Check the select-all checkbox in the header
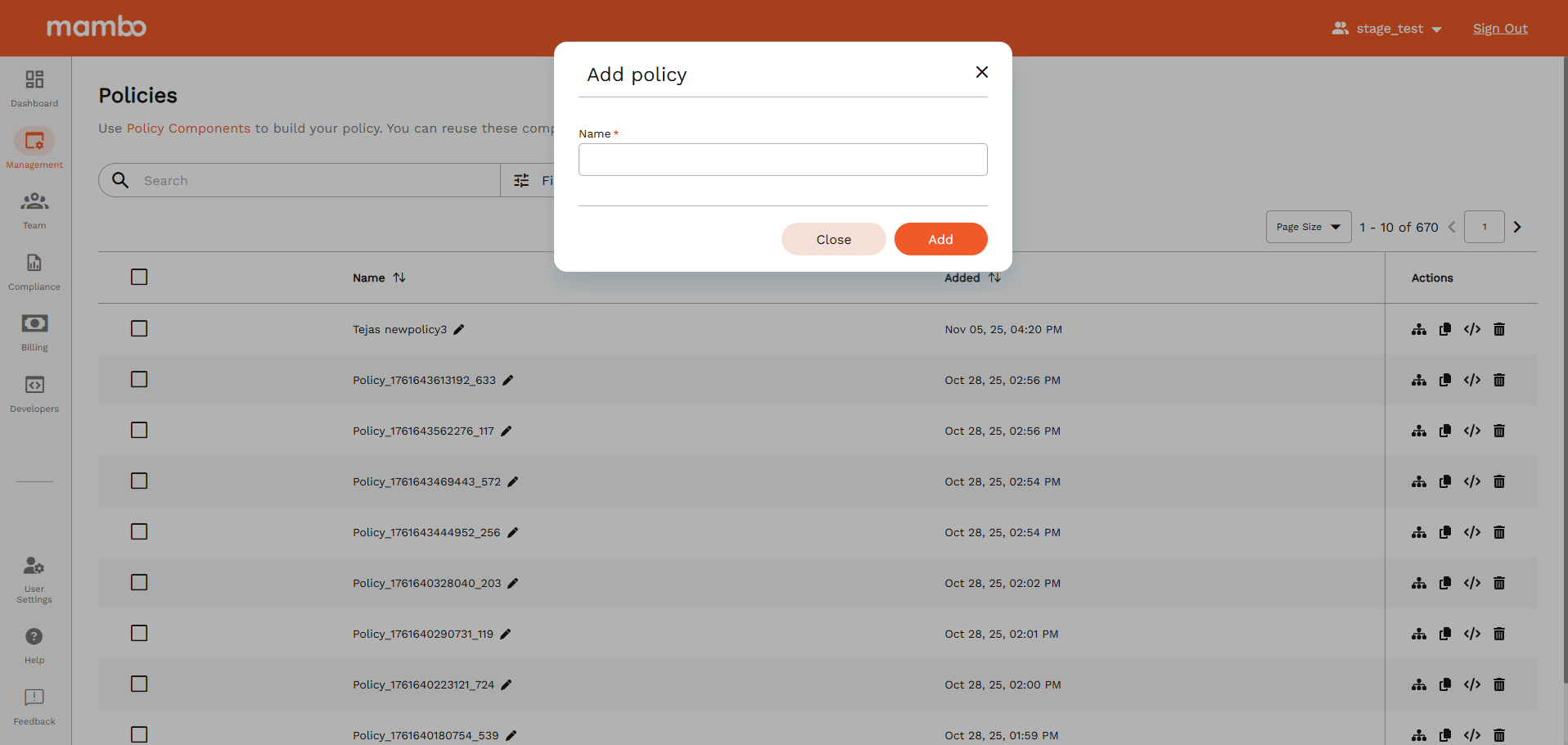 (138, 277)
